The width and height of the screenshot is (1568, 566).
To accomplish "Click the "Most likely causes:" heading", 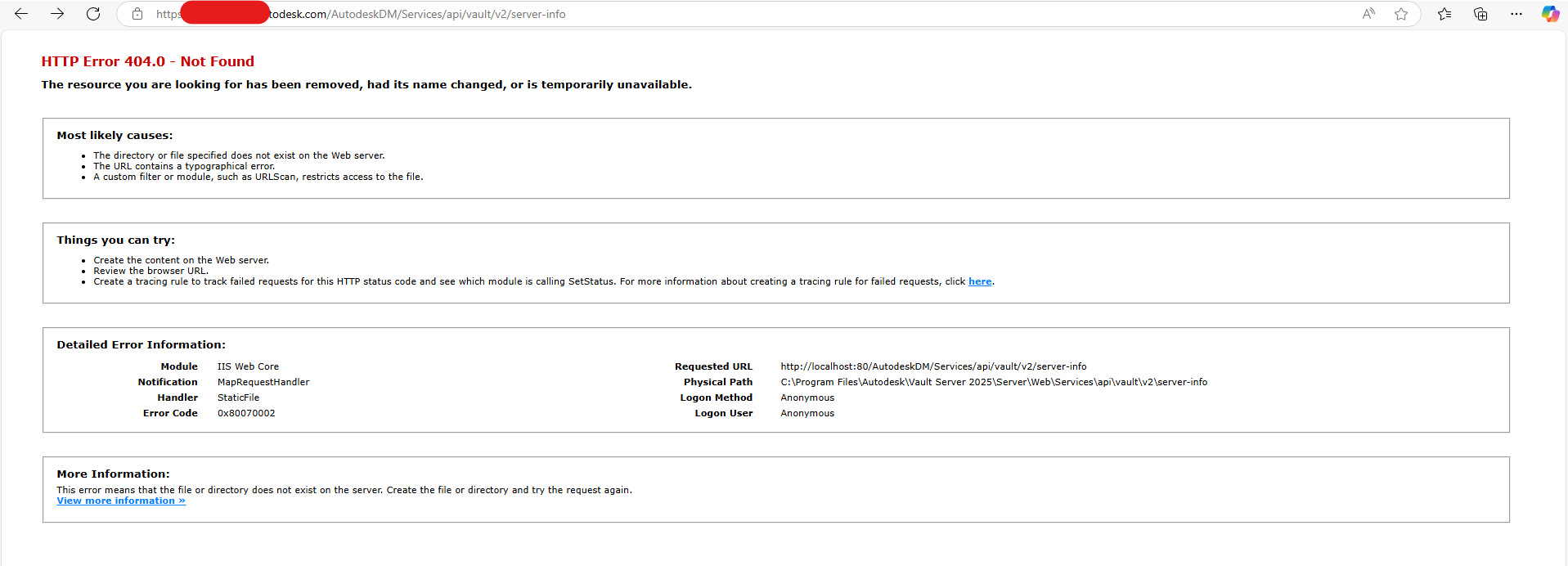I will [x=115, y=136].
